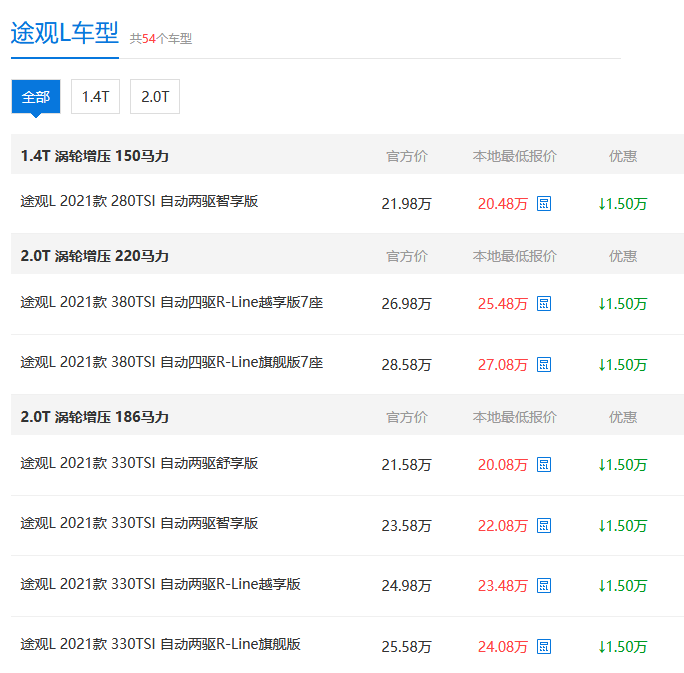This screenshot has height=673, width=684.
Task: Filter models by 2.0T tab
Action: point(155,97)
